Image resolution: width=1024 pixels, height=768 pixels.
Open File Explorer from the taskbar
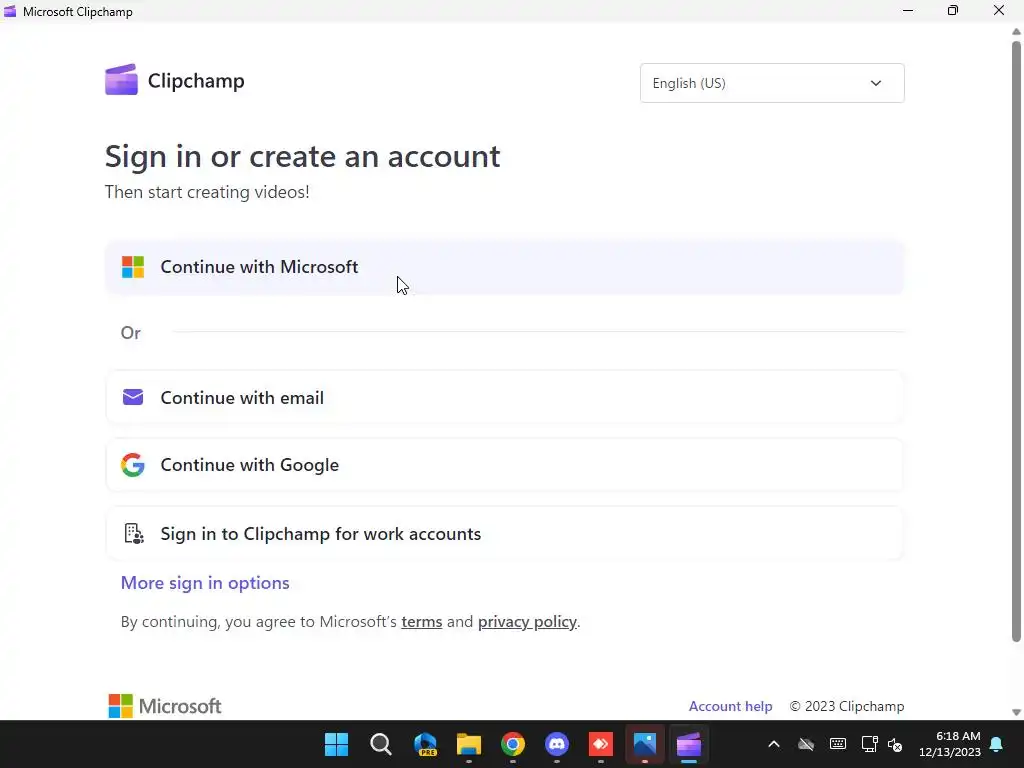click(x=469, y=744)
